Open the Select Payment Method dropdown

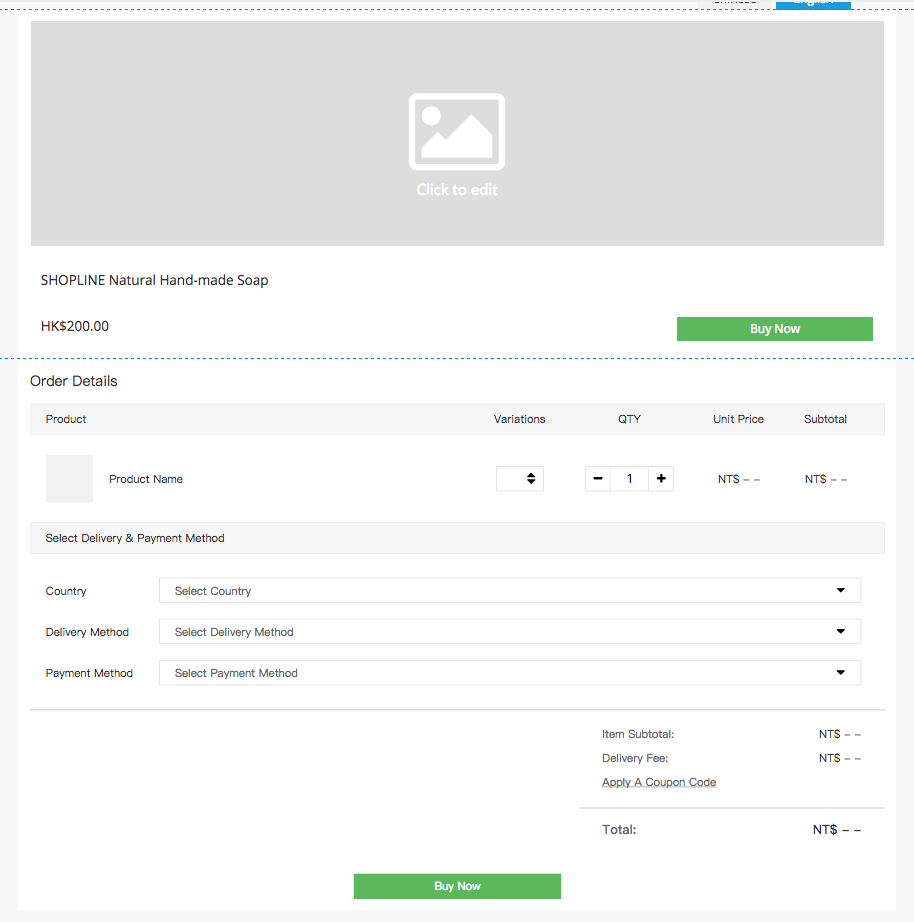(509, 673)
